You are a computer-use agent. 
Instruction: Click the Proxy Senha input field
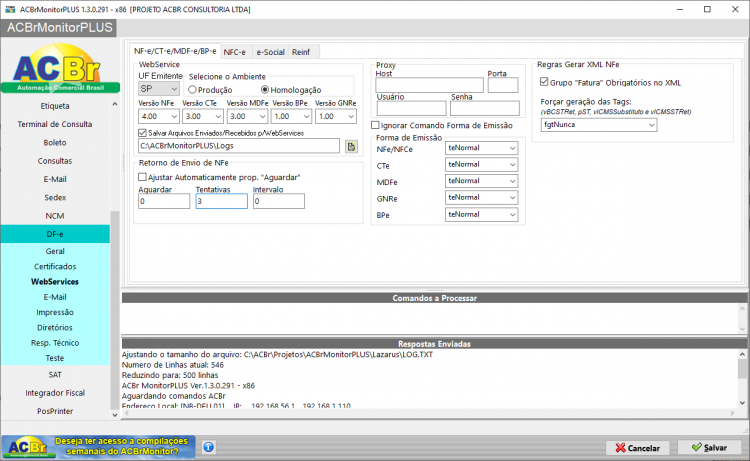[485, 109]
